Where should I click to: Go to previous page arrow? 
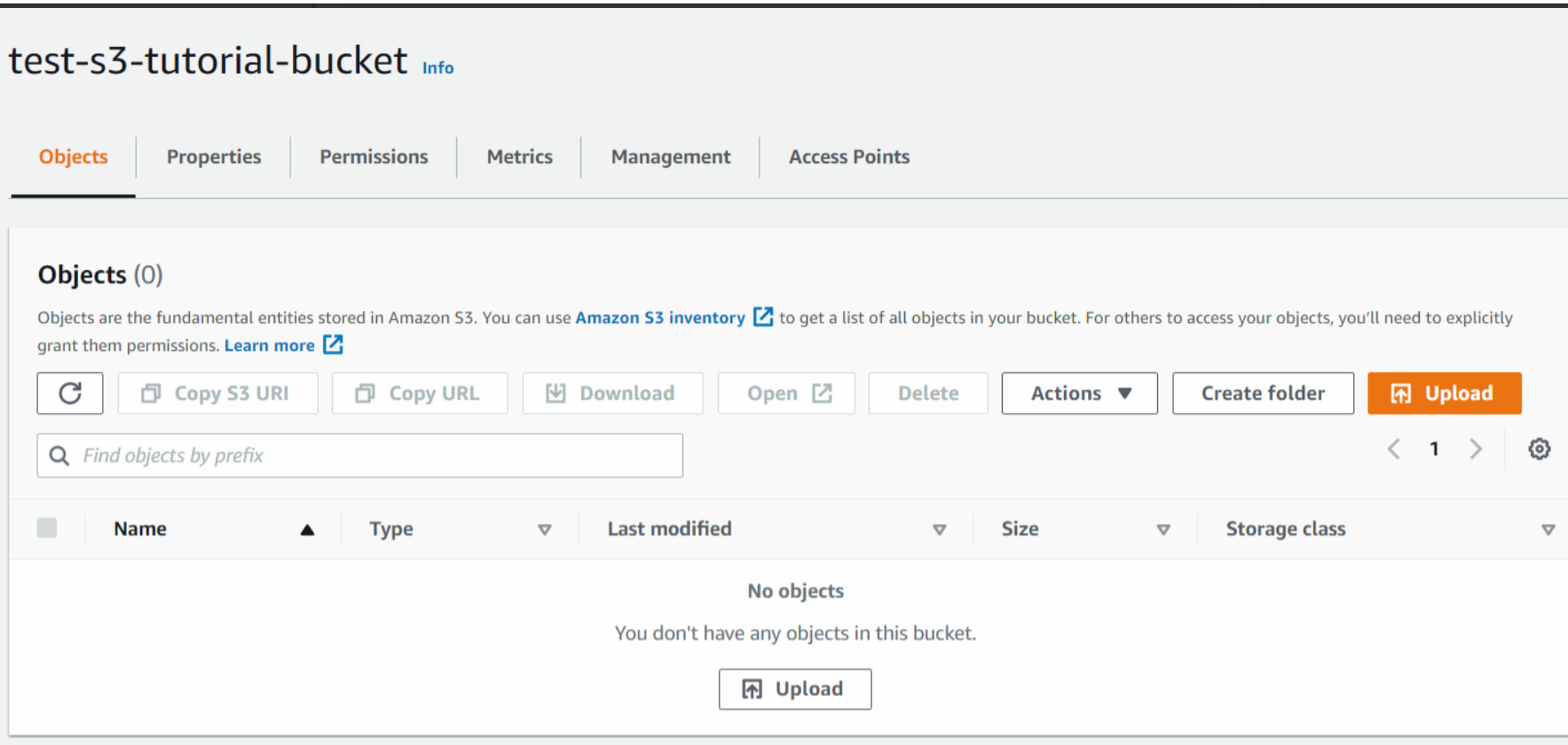click(1394, 449)
